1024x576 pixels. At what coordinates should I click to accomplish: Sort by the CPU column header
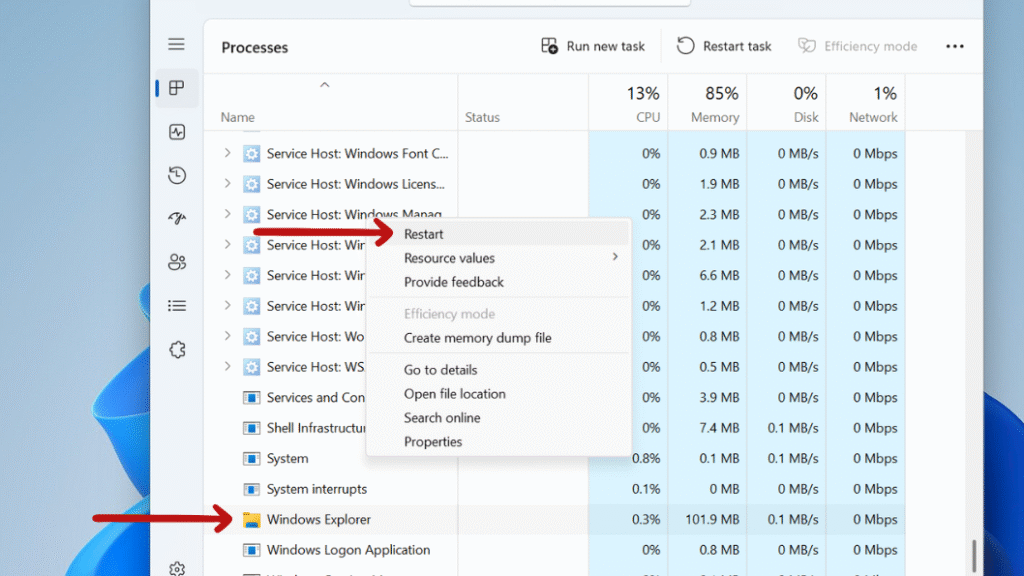click(x=628, y=104)
